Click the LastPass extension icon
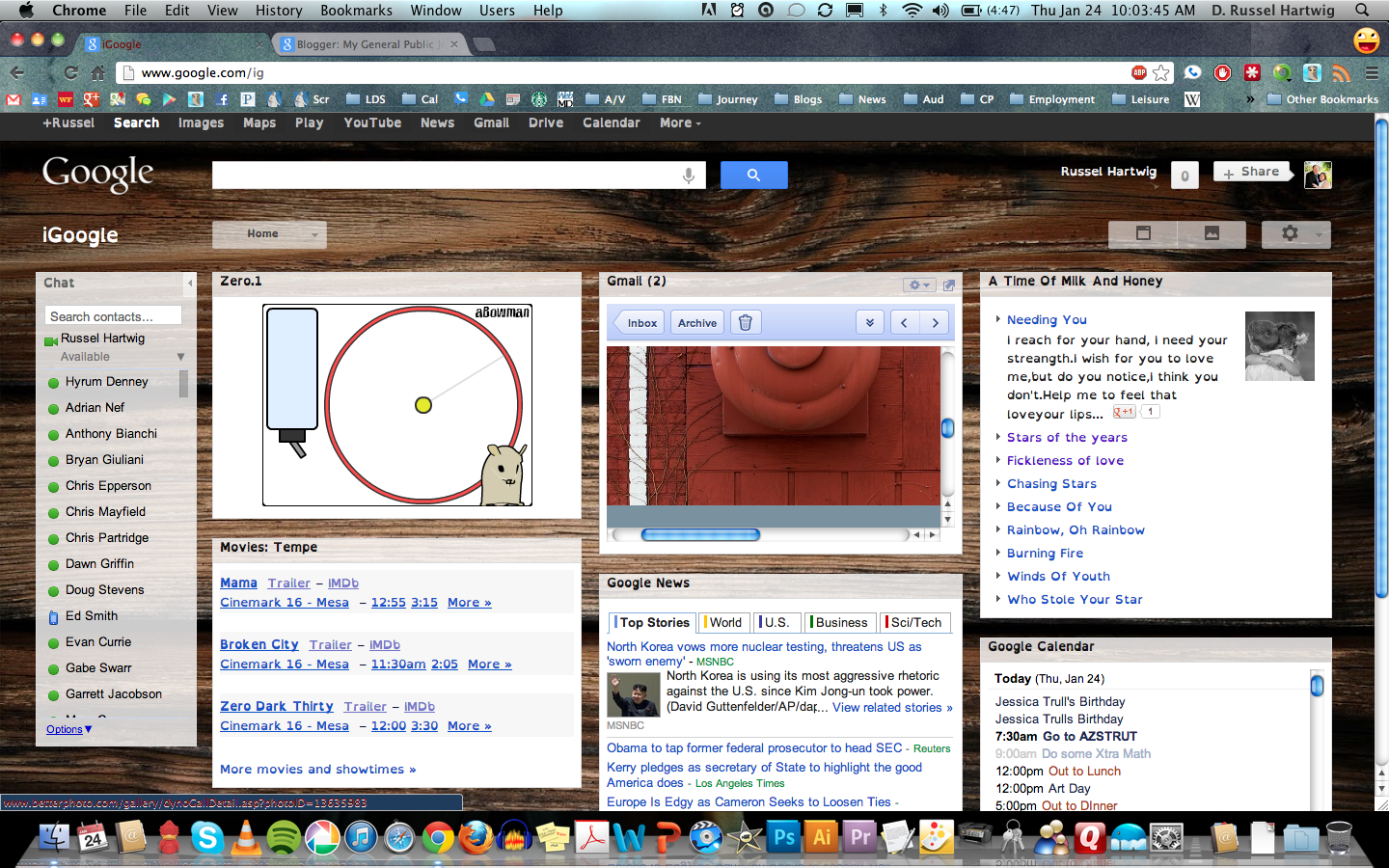 pyautogui.click(x=1252, y=72)
